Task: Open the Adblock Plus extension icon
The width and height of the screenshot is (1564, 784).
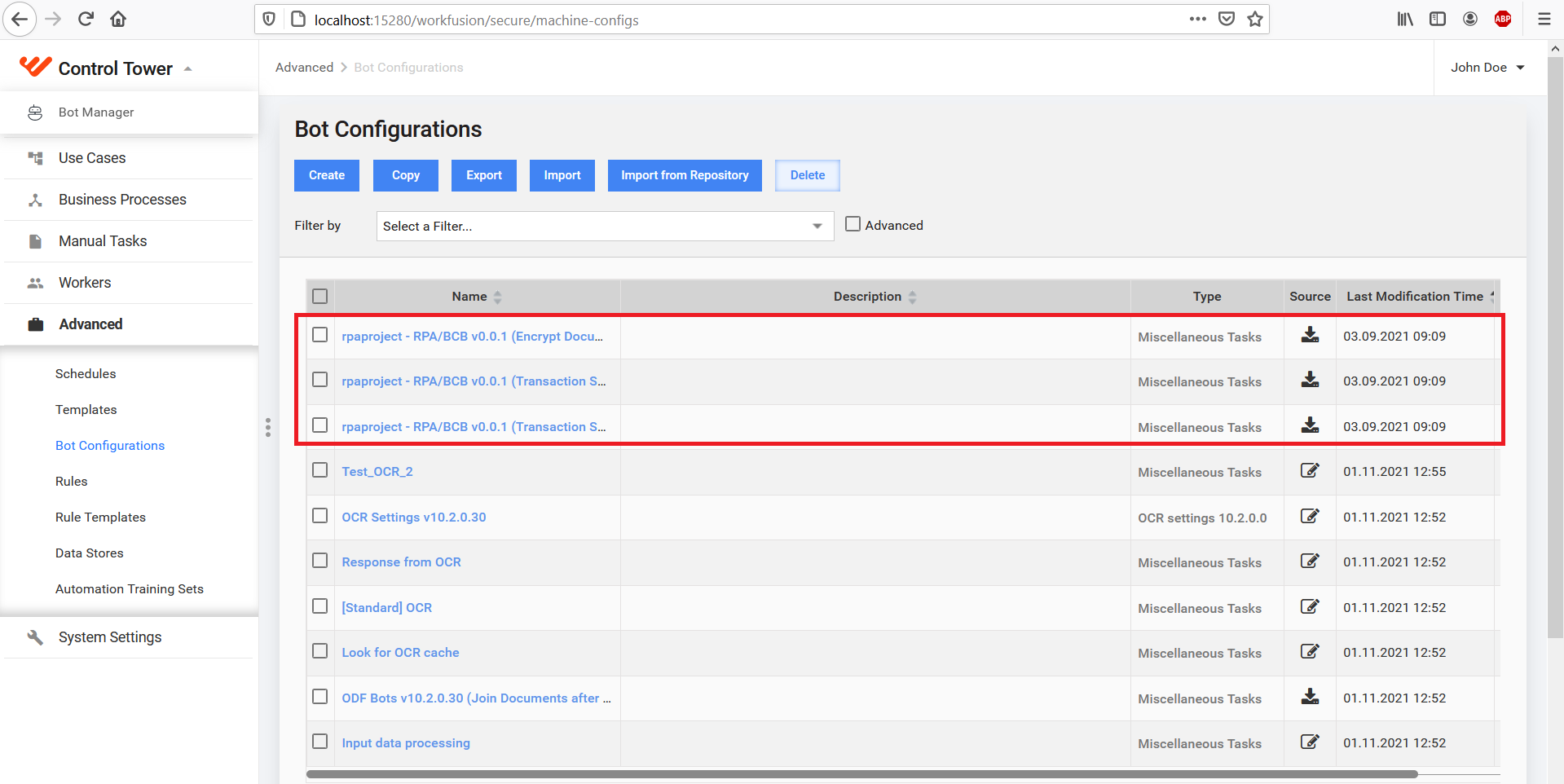Action: [x=1503, y=20]
